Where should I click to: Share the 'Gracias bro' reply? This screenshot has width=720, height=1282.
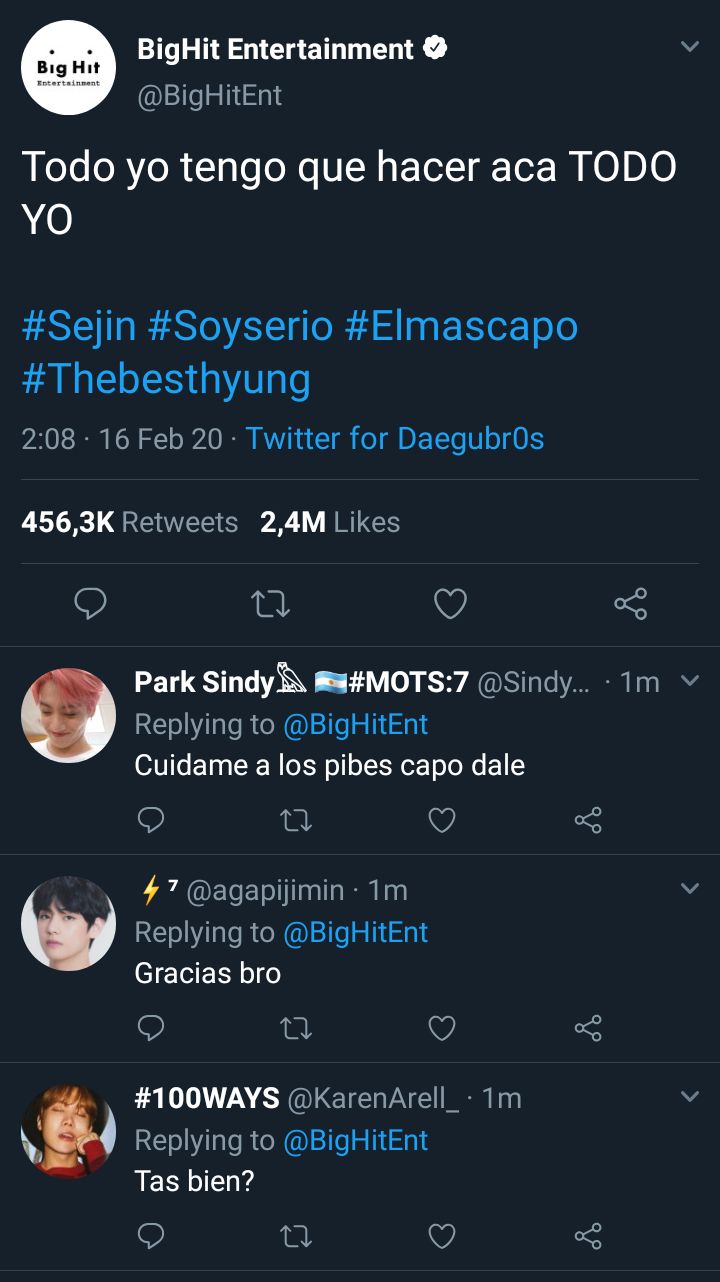(588, 1028)
